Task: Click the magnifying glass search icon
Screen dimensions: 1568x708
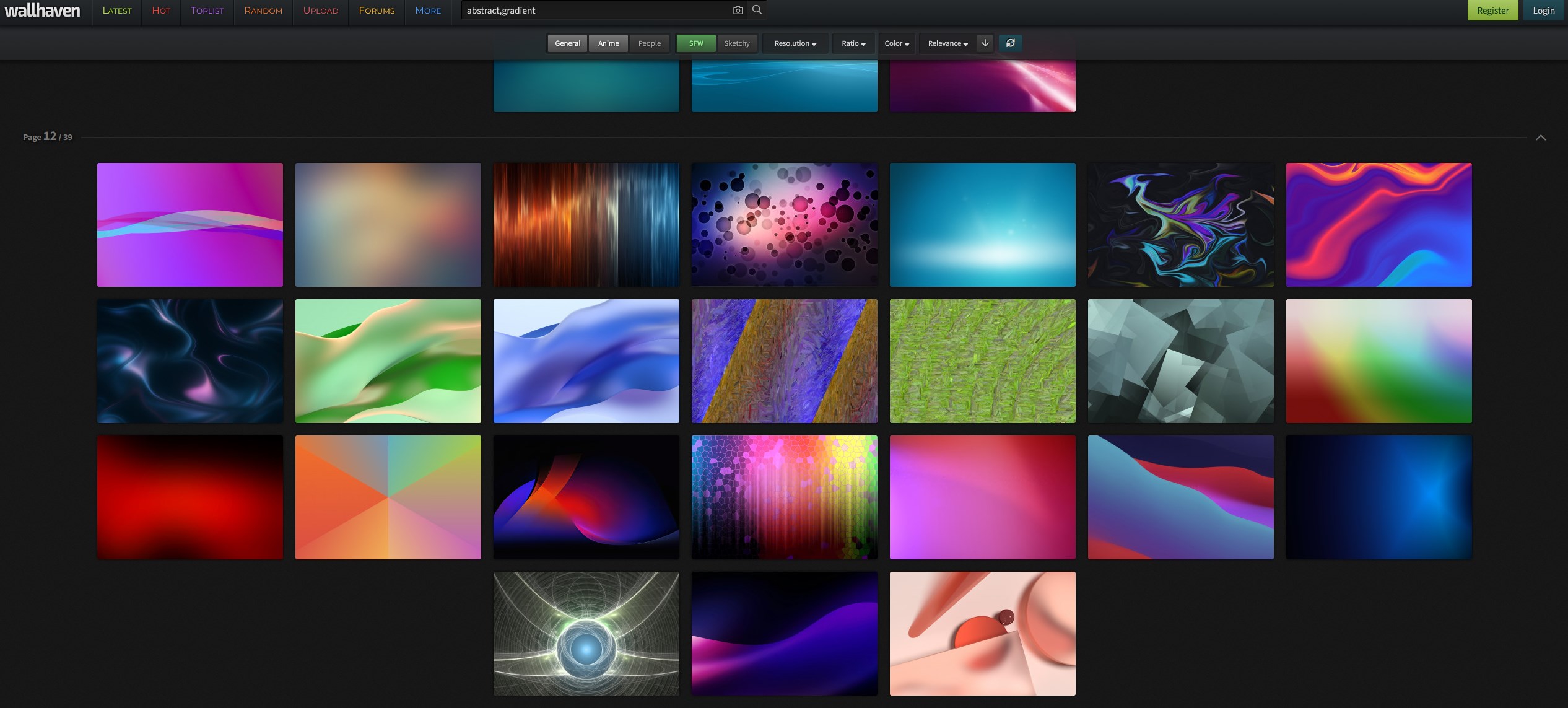Action: (757, 10)
